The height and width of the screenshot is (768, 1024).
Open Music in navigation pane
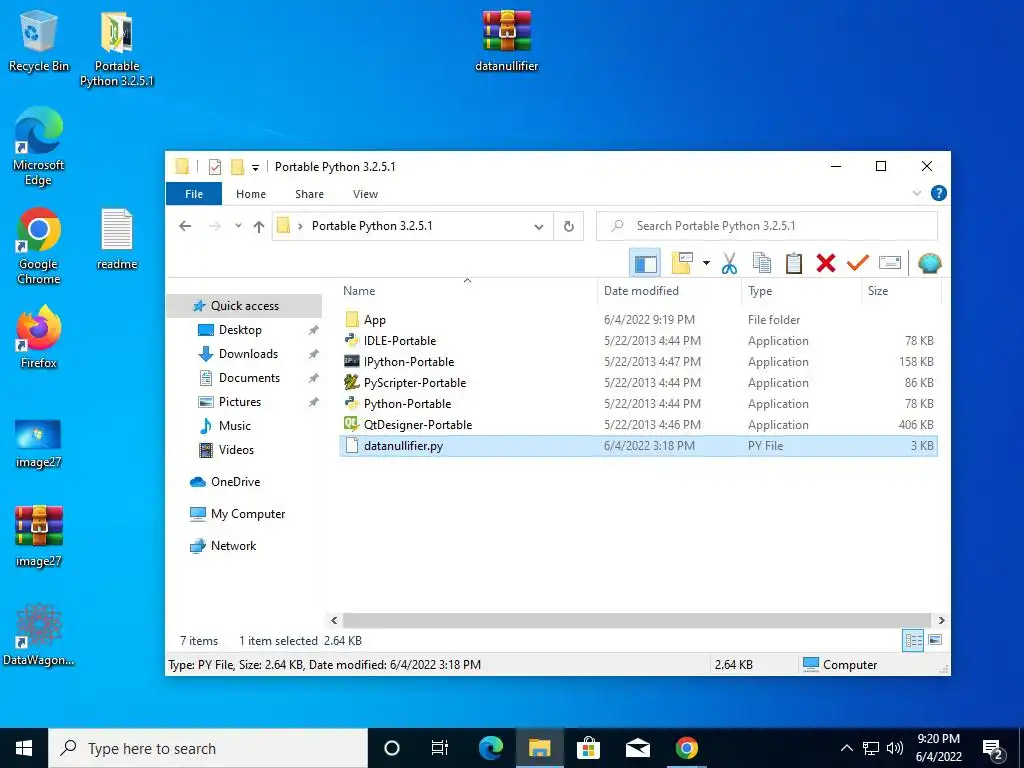click(x=234, y=426)
